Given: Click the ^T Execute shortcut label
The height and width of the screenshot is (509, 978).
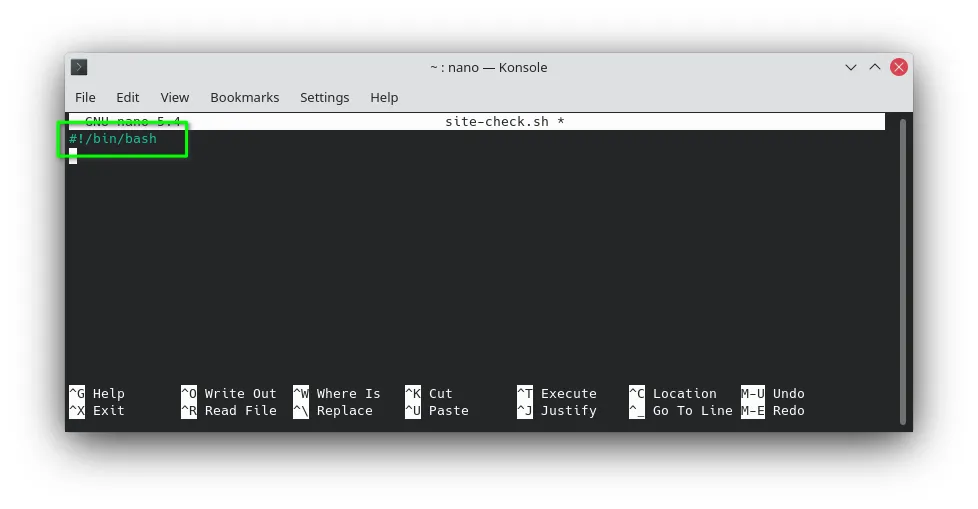Looking at the screenshot, I should (x=556, y=394).
